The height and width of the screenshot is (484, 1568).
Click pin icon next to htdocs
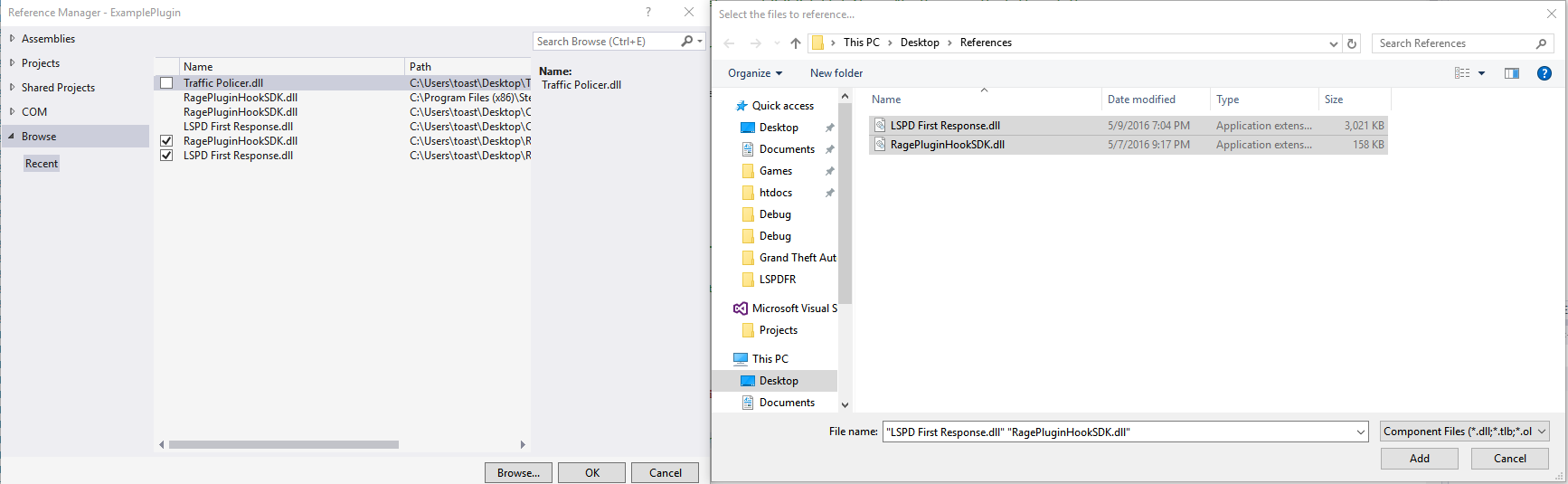830,193
